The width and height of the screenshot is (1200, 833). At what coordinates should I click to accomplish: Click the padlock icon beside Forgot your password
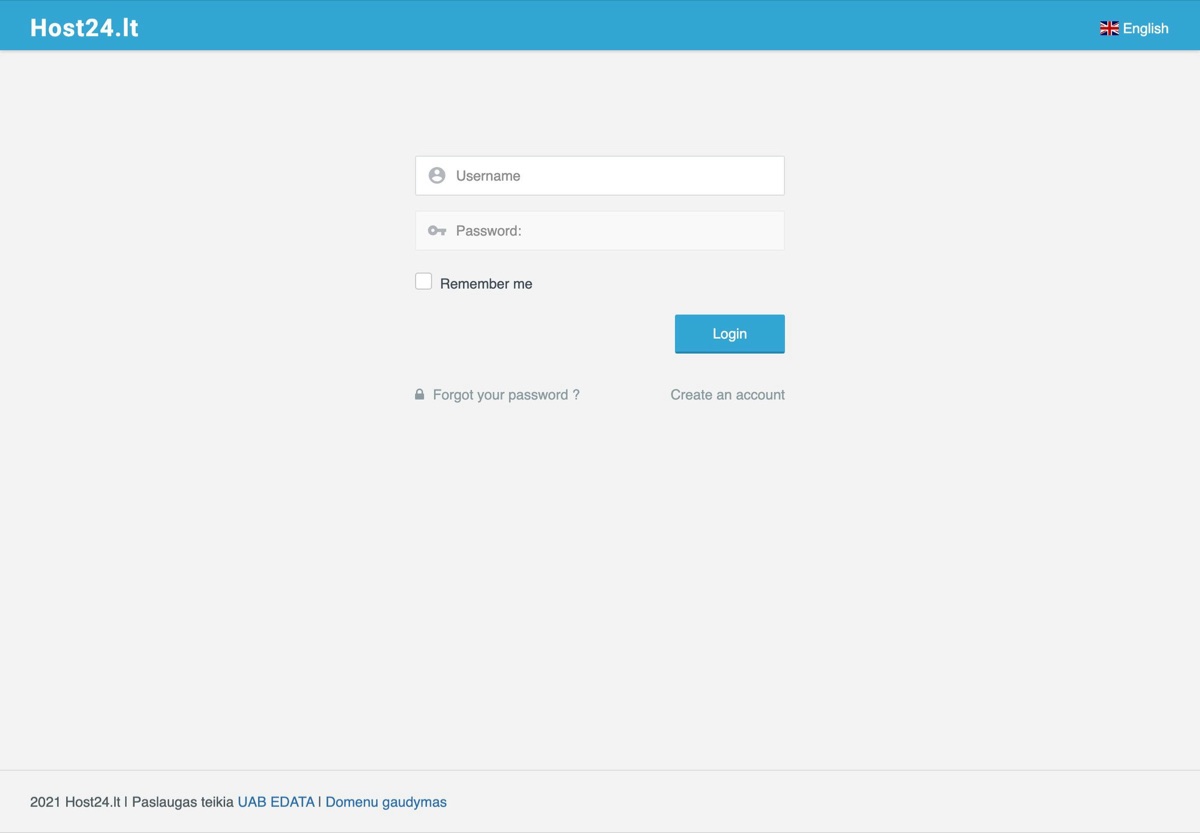[420, 395]
